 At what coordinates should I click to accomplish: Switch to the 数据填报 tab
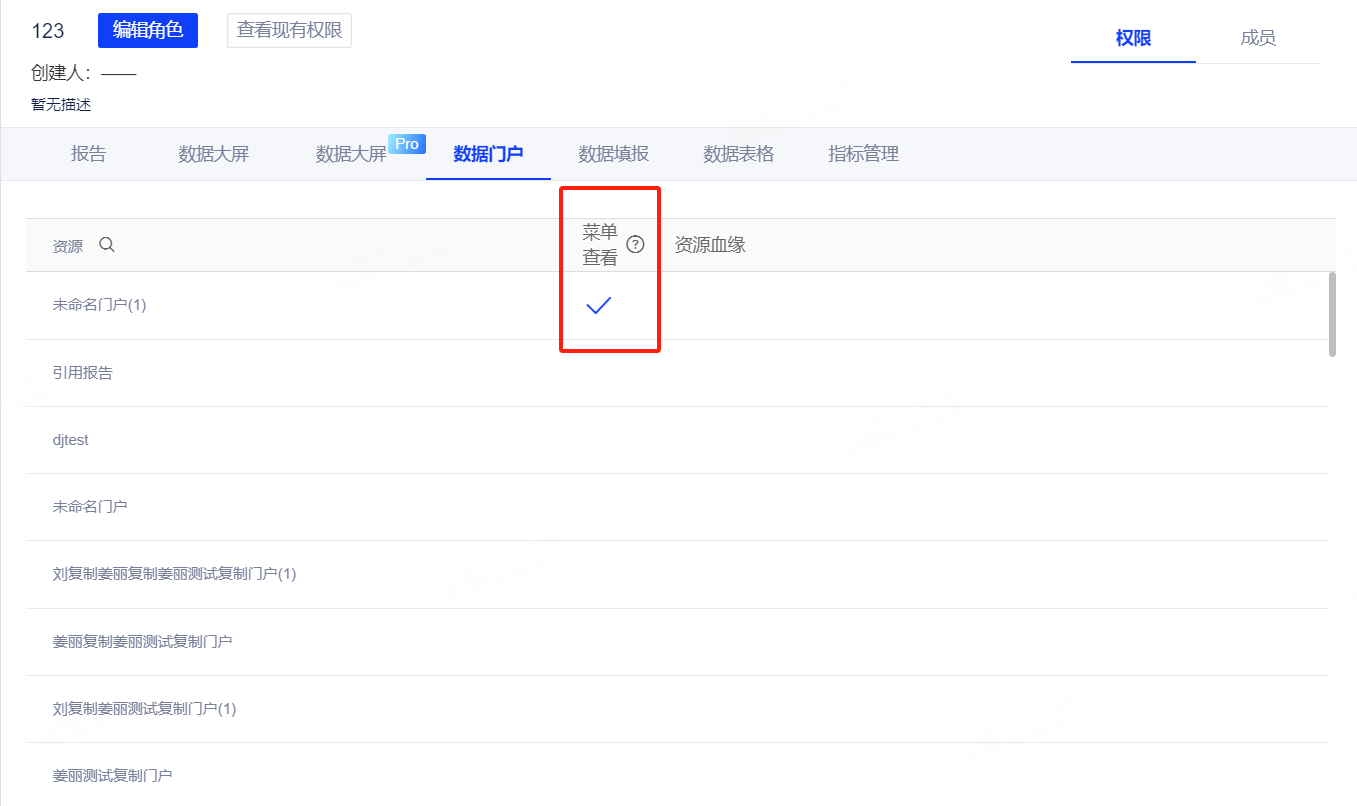613,154
